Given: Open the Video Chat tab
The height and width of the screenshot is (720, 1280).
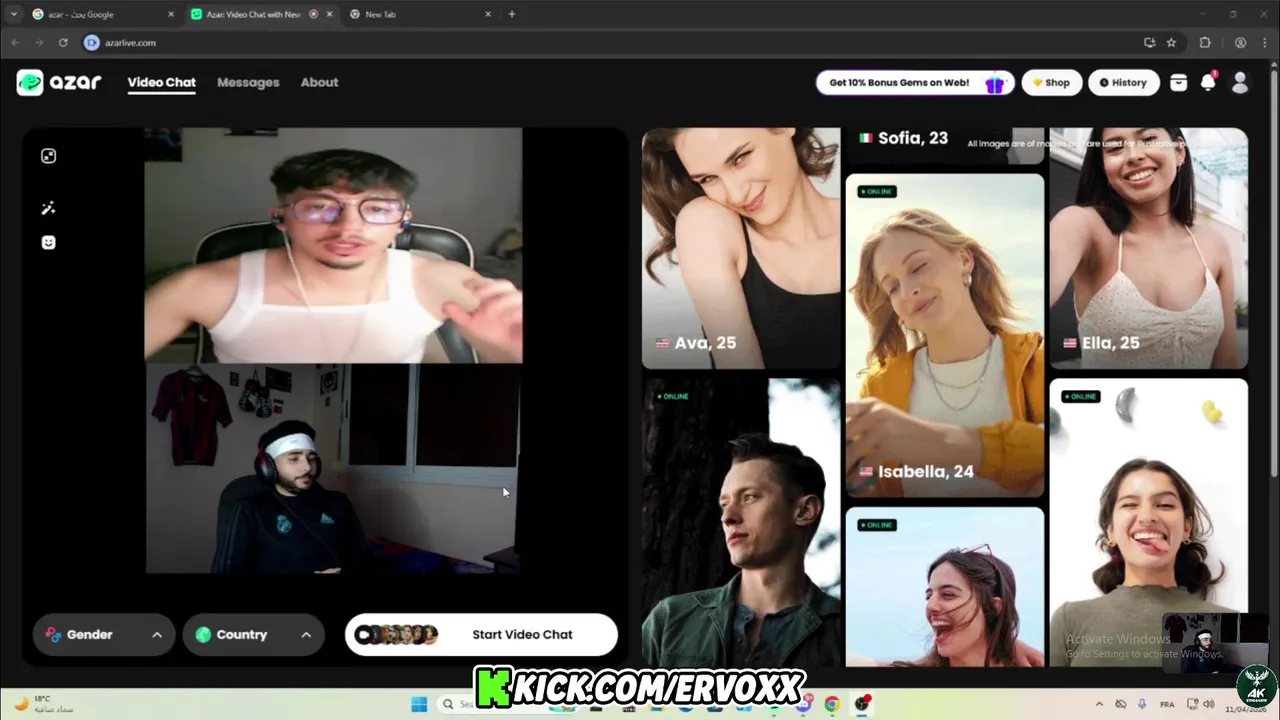Looking at the screenshot, I should (161, 82).
